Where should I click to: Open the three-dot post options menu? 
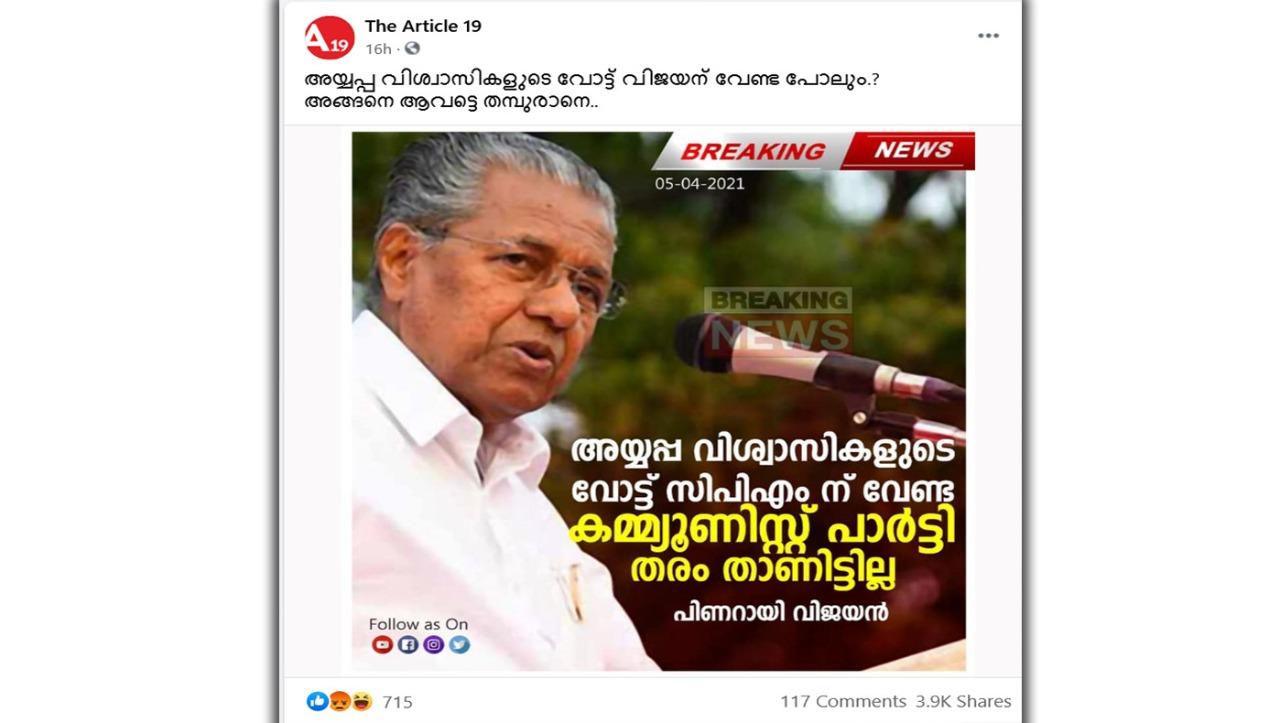pos(988,36)
